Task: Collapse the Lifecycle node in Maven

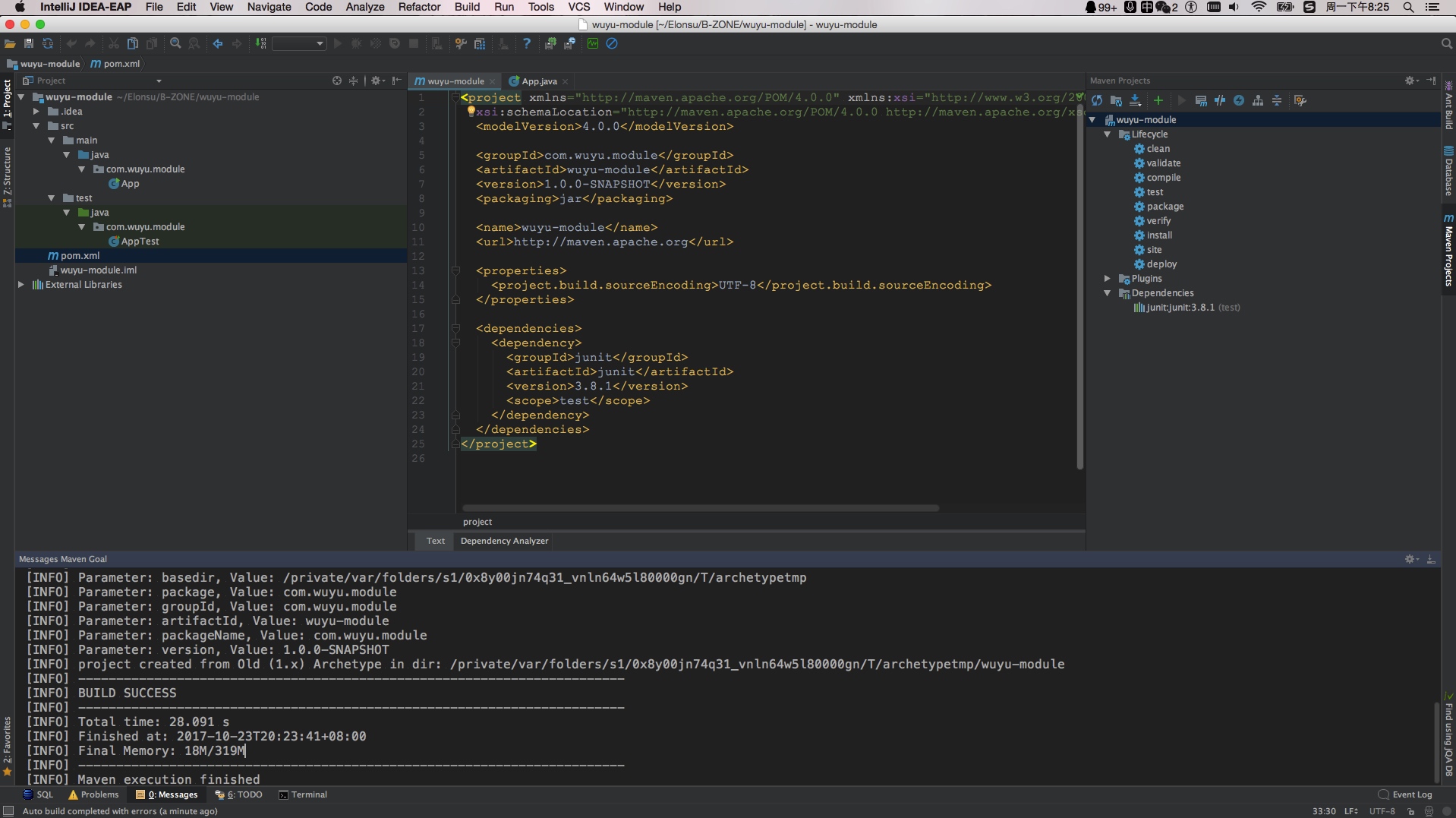Action: coord(1107,134)
